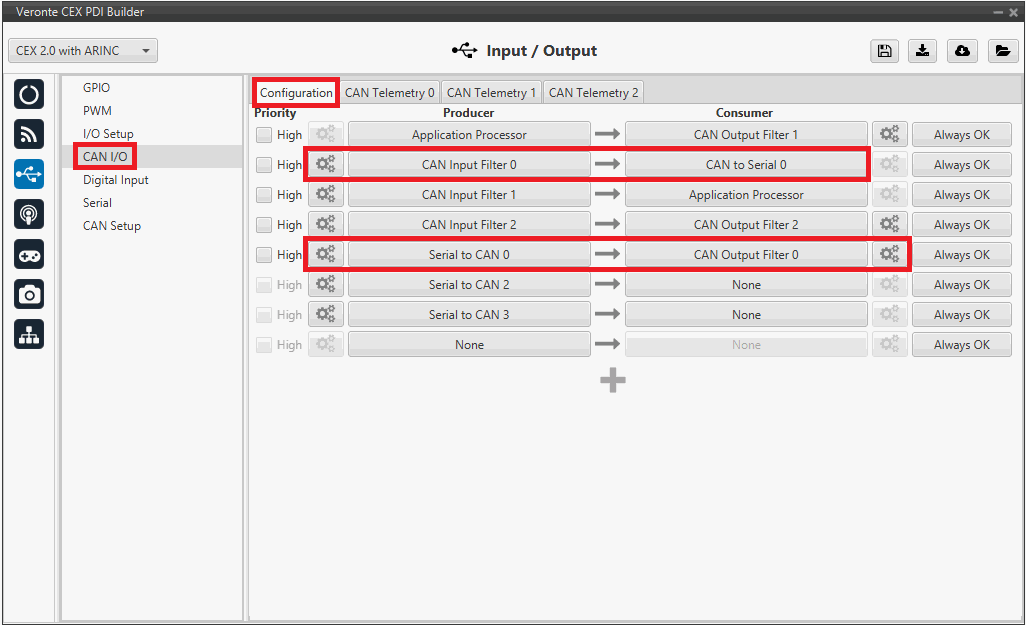
Task: Switch to the CAN Telemetry 1 tab
Action: (491, 93)
